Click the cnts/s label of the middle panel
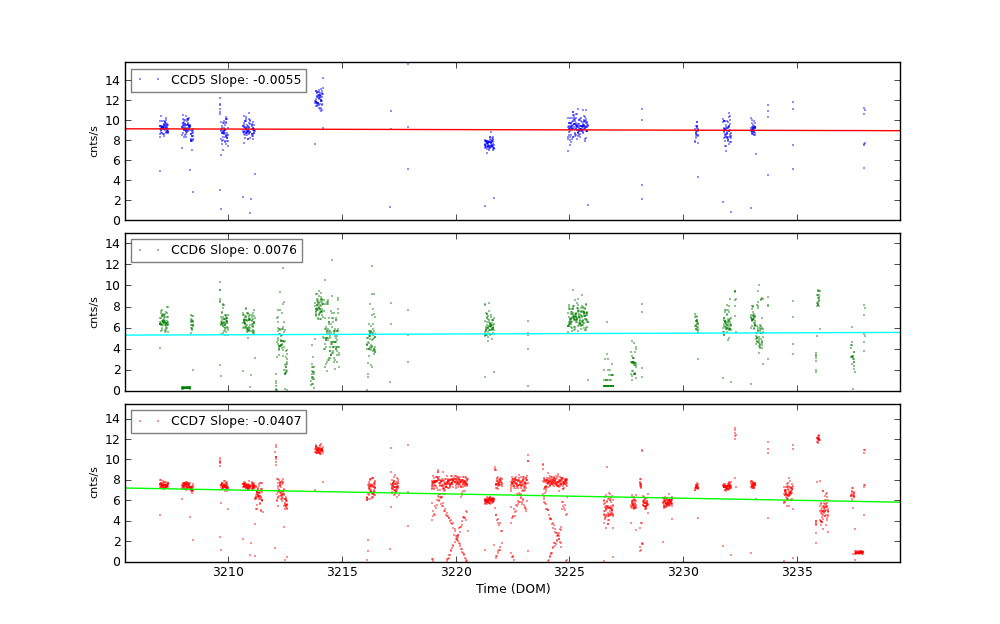The image size is (1000, 624). pyautogui.click(x=94, y=312)
